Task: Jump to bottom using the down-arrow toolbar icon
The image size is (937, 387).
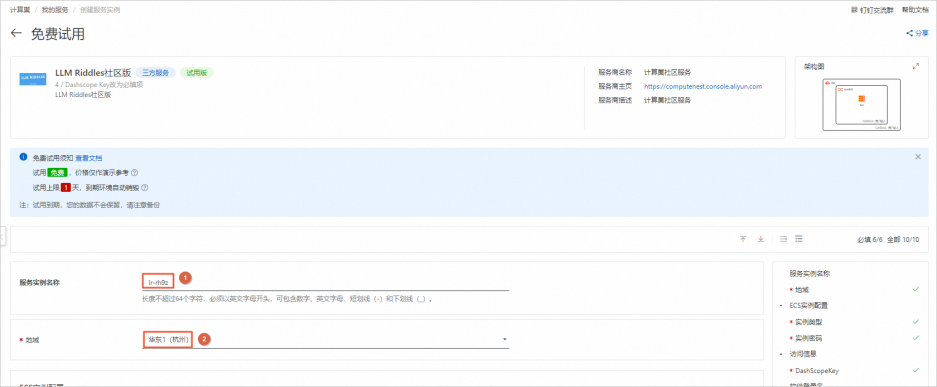Action: pyautogui.click(x=761, y=239)
